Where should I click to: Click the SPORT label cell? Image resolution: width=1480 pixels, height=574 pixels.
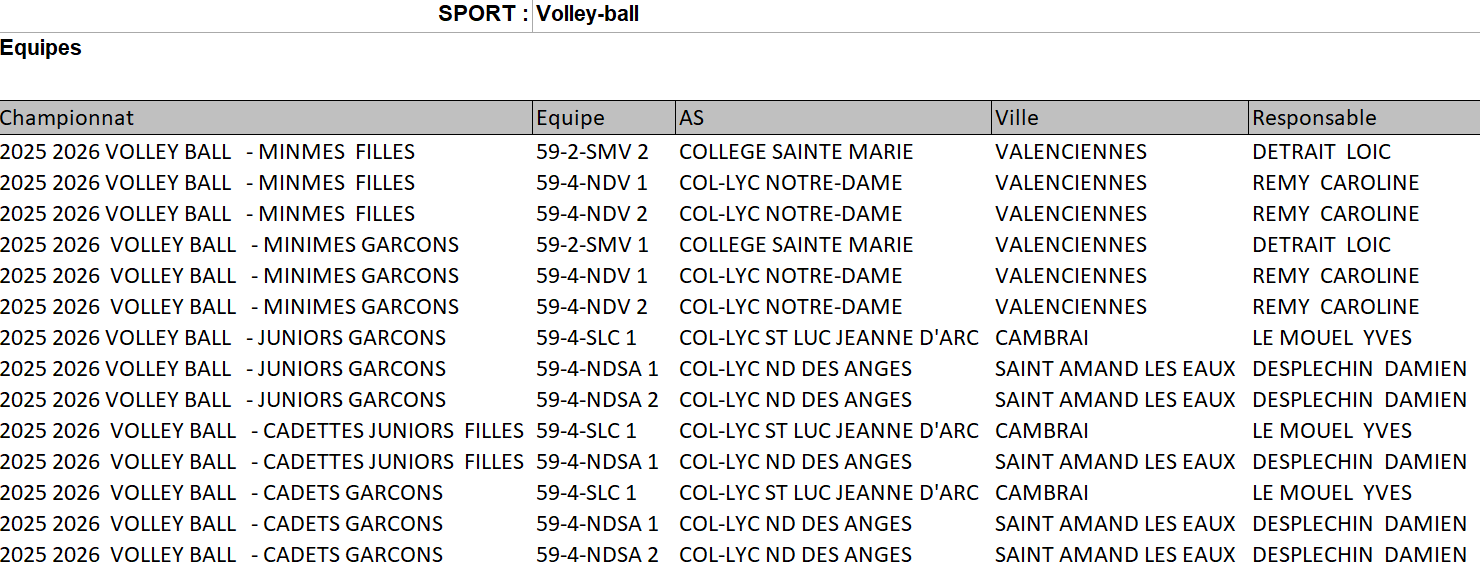(x=483, y=14)
